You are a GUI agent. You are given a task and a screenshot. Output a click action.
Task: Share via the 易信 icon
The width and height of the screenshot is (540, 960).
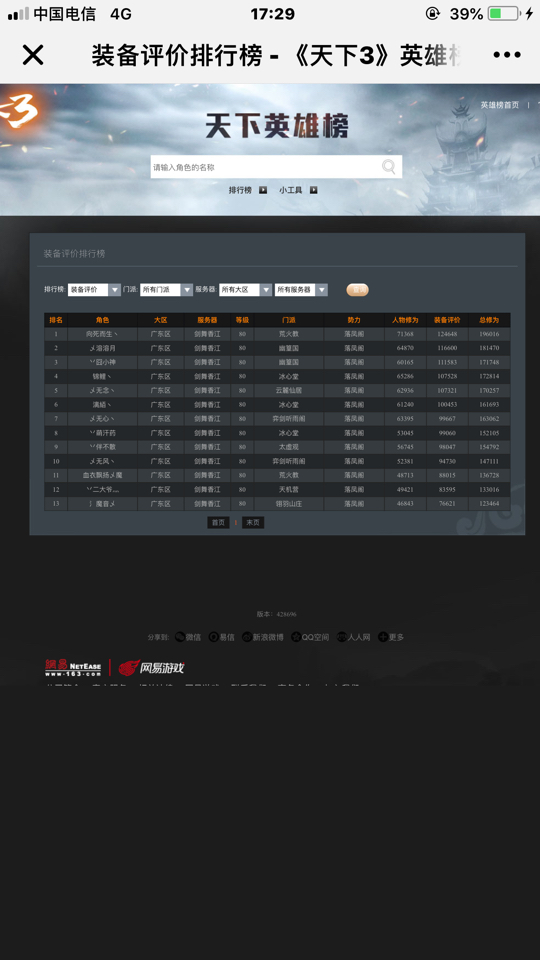click(x=214, y=637)
